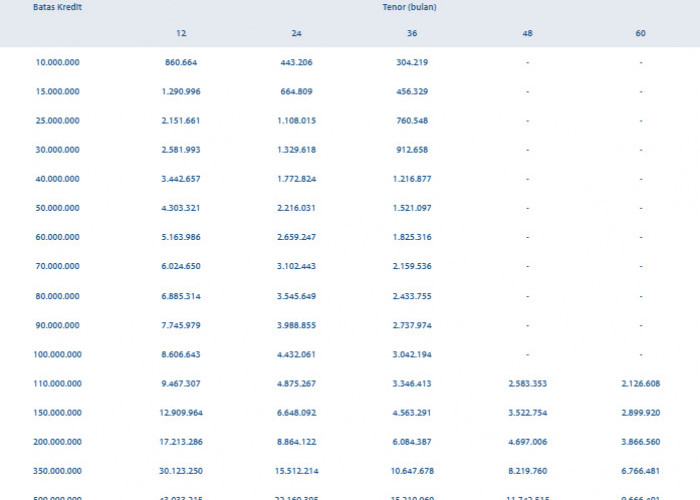This screenshot has height=500, width=700.
Task: Select the 12-month tenor column header
Action: [181, 33]
